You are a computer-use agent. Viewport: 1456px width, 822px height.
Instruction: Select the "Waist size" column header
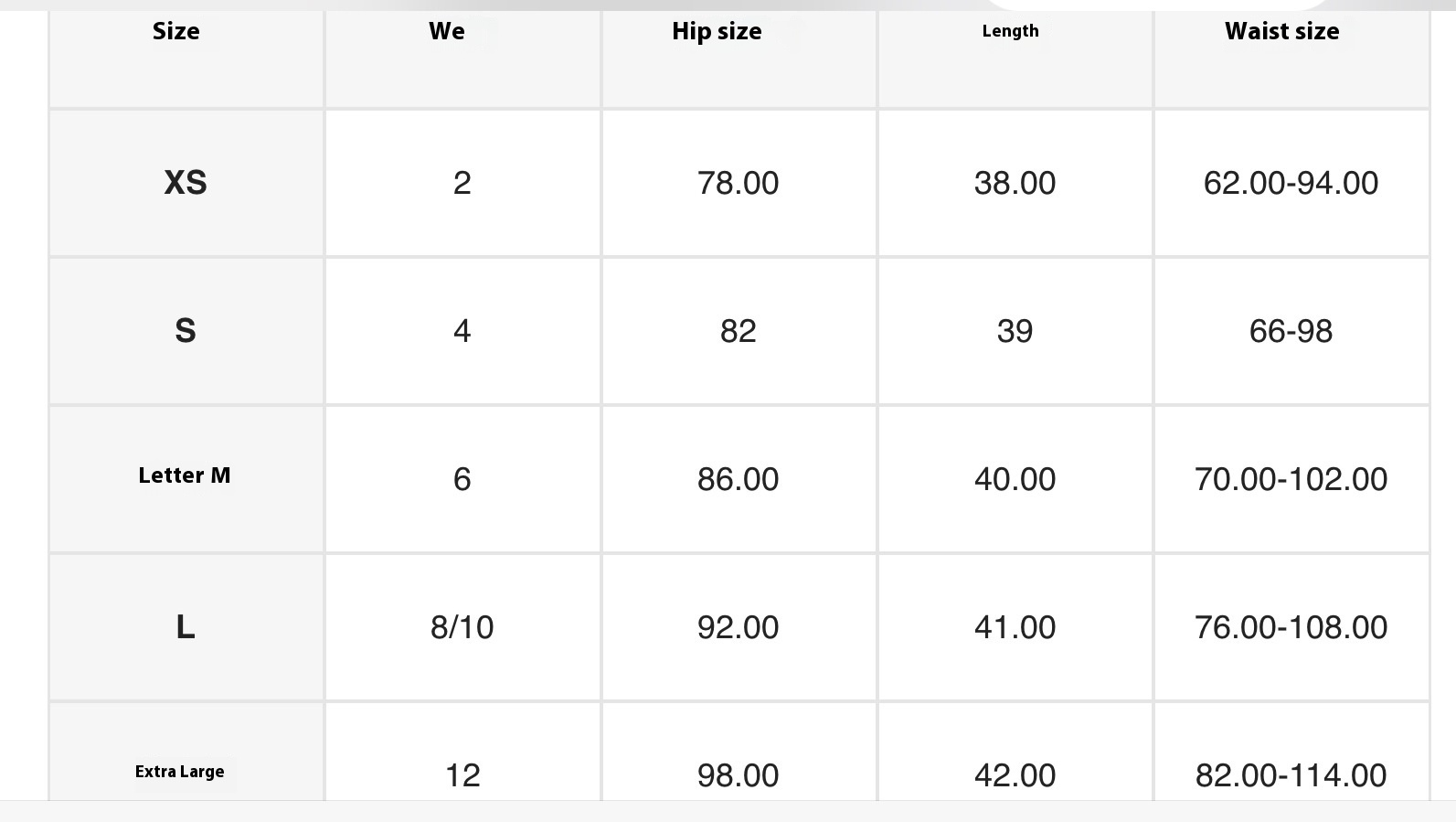click(1281, 31)
